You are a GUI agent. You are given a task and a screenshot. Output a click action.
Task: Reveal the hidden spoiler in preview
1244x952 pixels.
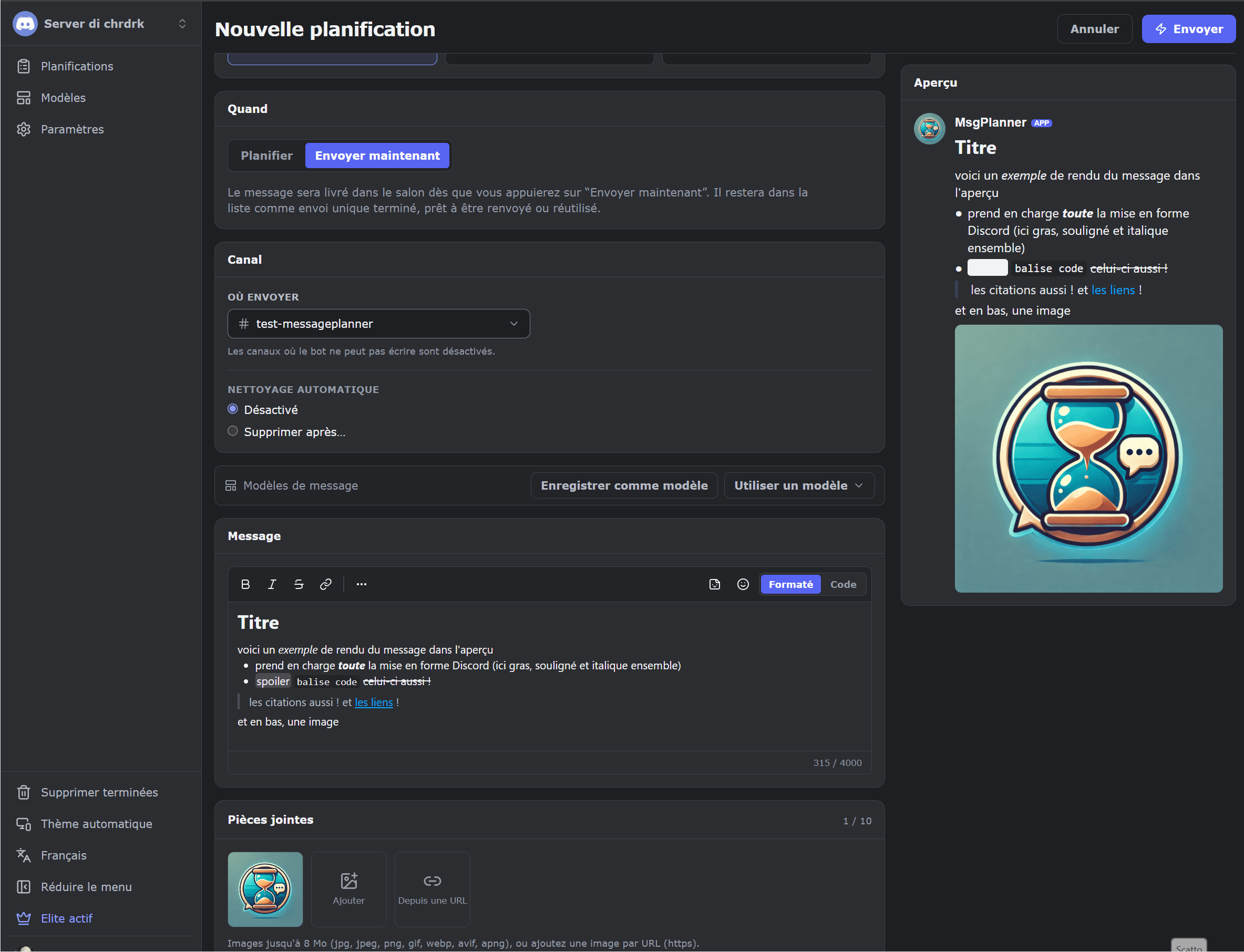988,268
